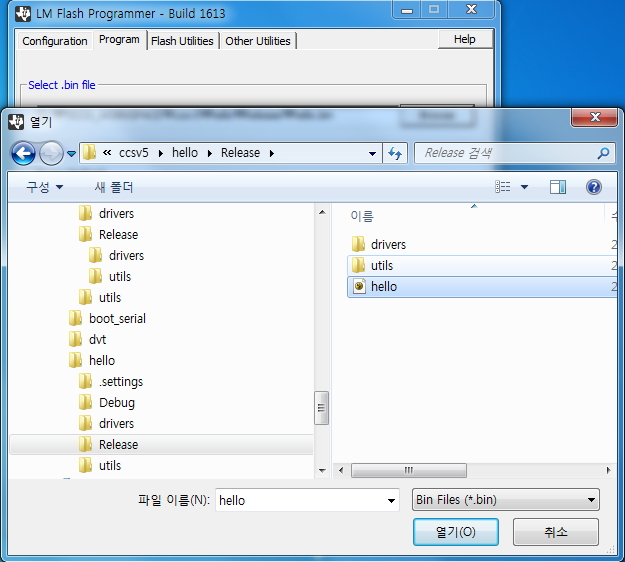Sort by the 이름 name column header
The height and width of the screenshot is (562, 625).
click(362, 216)
